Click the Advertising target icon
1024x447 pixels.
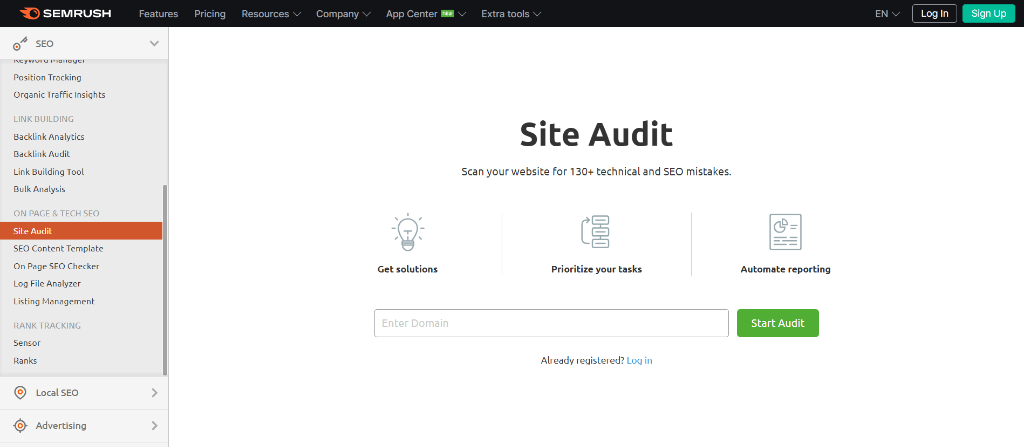coord(20,425)
